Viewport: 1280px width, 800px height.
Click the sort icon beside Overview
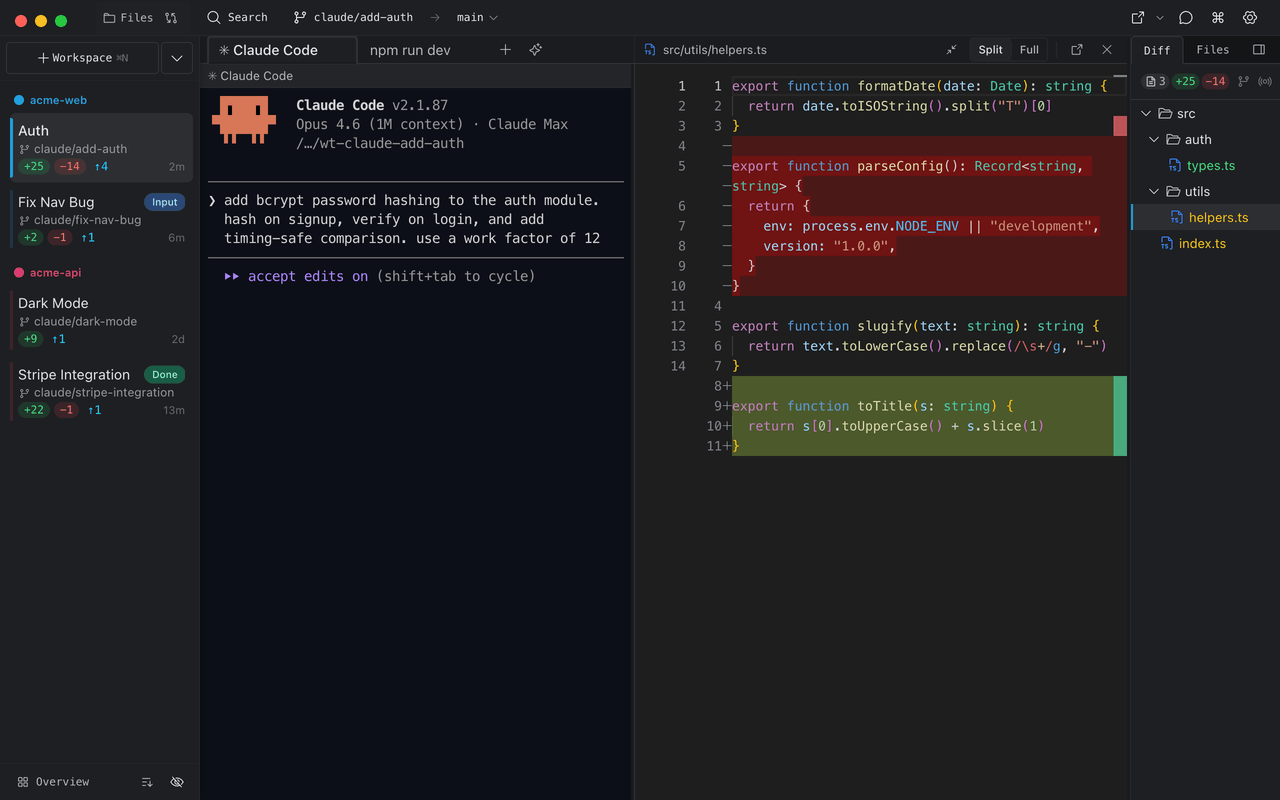point(147,782)
